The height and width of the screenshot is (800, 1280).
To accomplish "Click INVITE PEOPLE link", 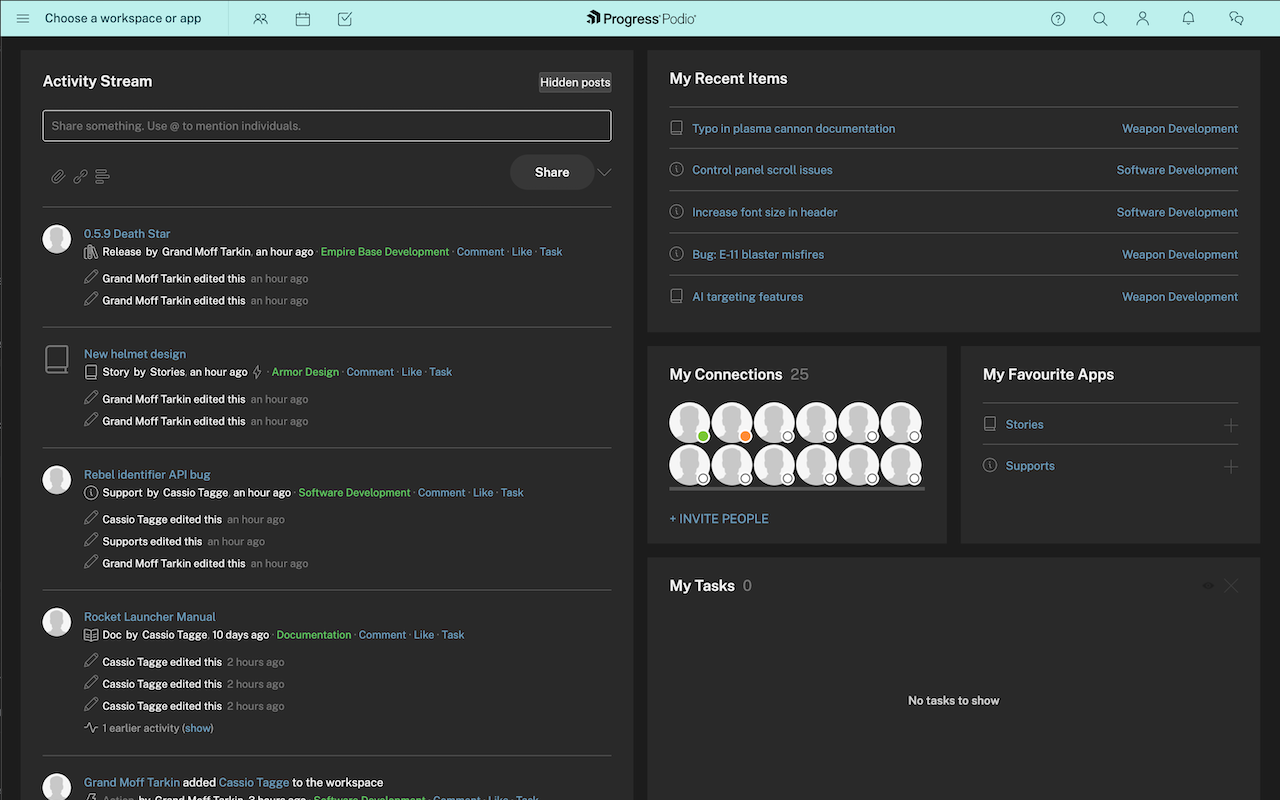I will pos(719,519).
